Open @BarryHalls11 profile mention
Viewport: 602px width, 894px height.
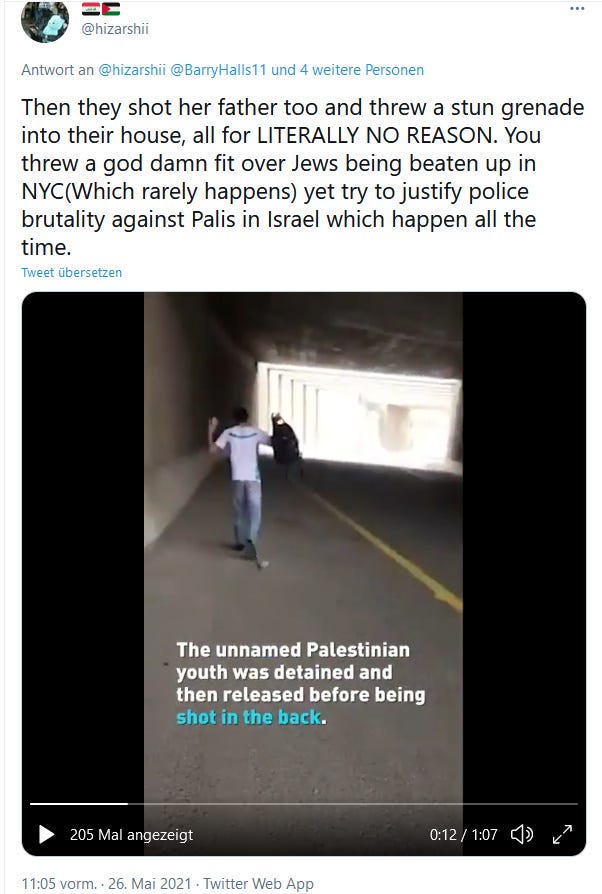(218, 70)
